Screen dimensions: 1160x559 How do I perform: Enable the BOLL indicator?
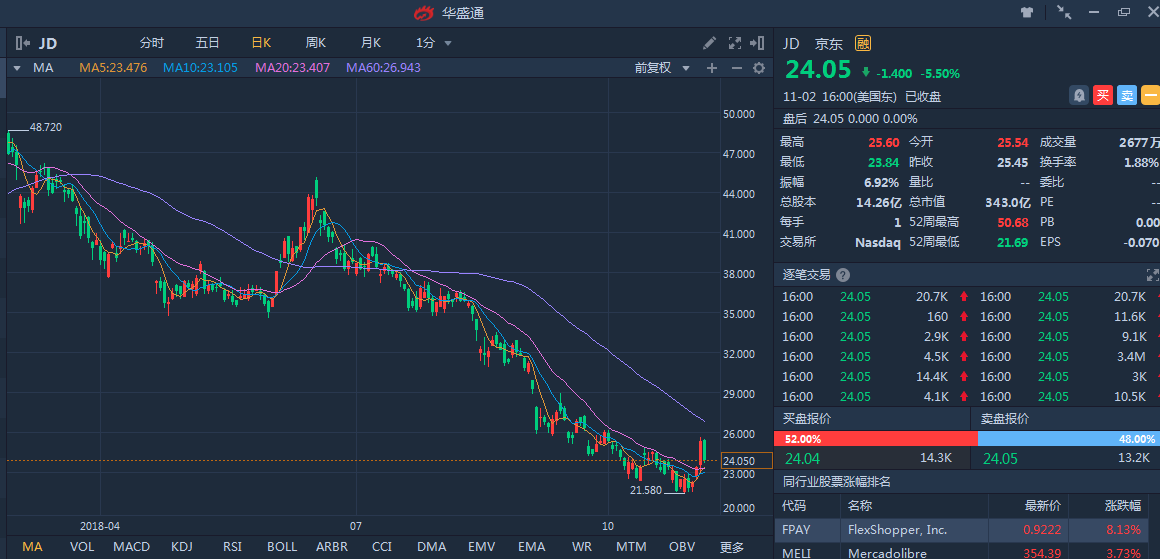(x=282, y=547)
